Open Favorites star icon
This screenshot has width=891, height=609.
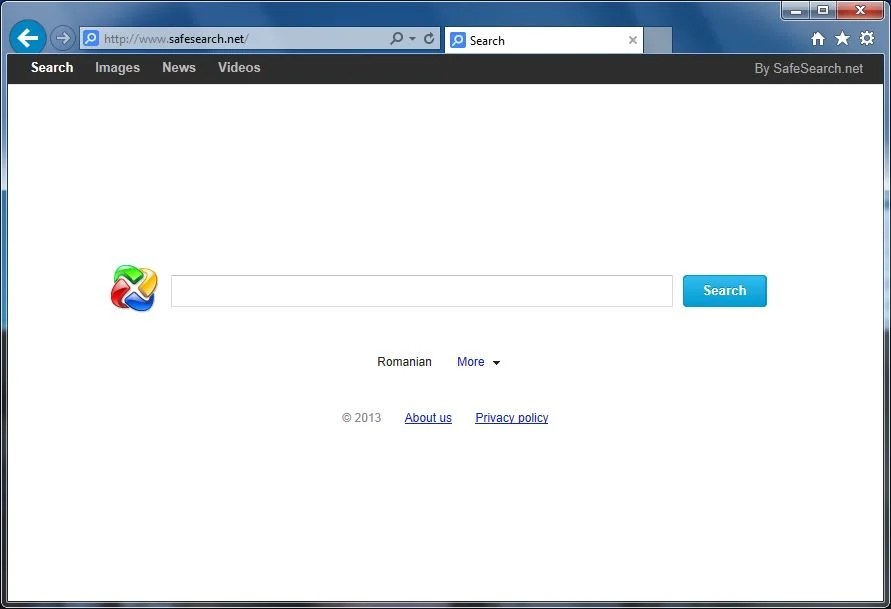(x=842, y=39)
